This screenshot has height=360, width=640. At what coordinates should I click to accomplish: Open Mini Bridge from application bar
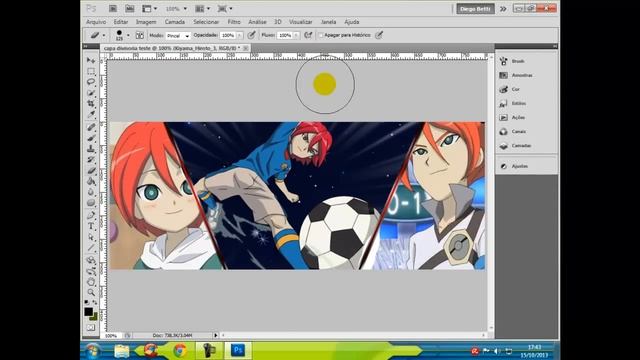tap(129, 8)
